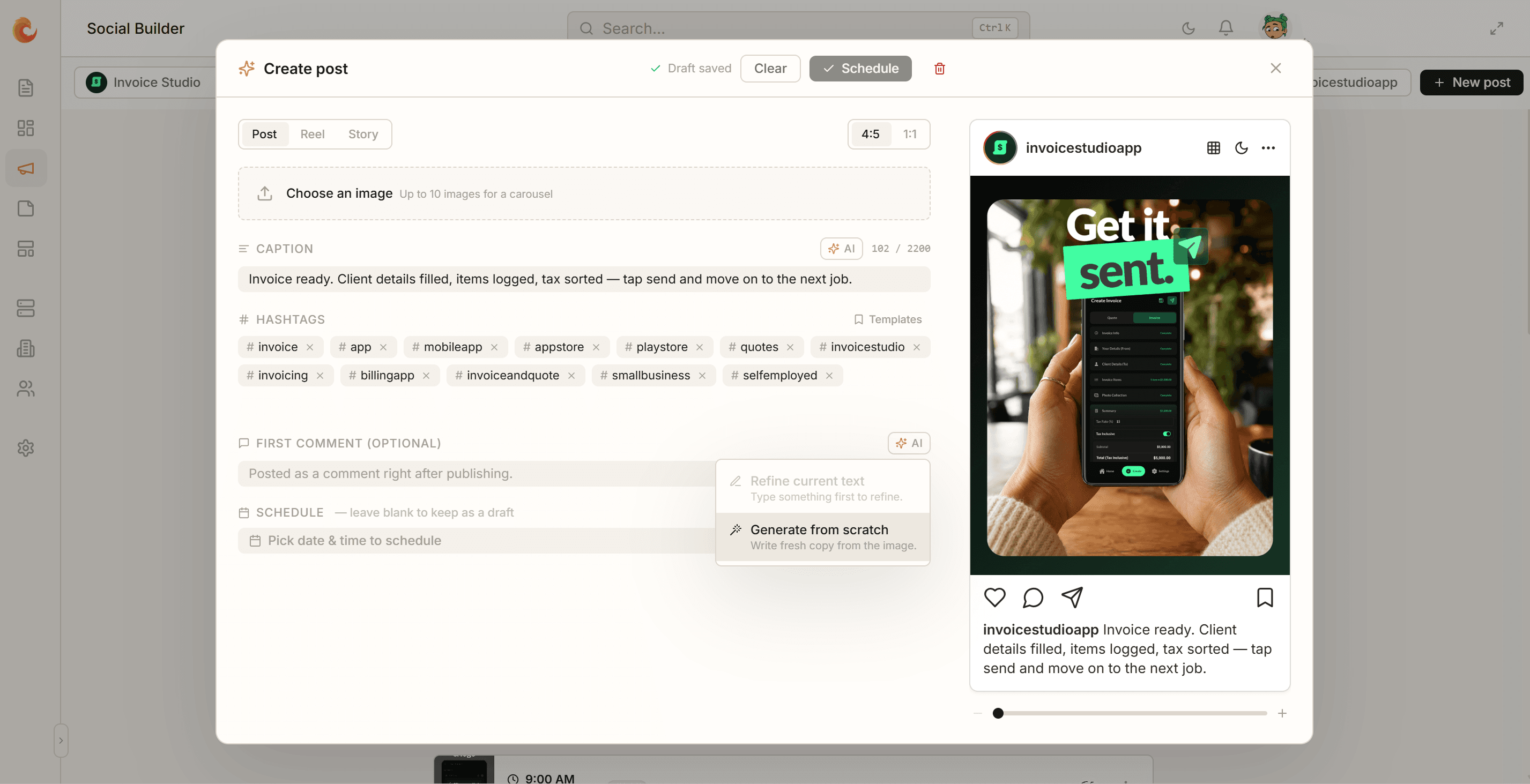Screen dimensions: 1530x784
Task: Open AI options for the caption
Action: tap(841, 248)
